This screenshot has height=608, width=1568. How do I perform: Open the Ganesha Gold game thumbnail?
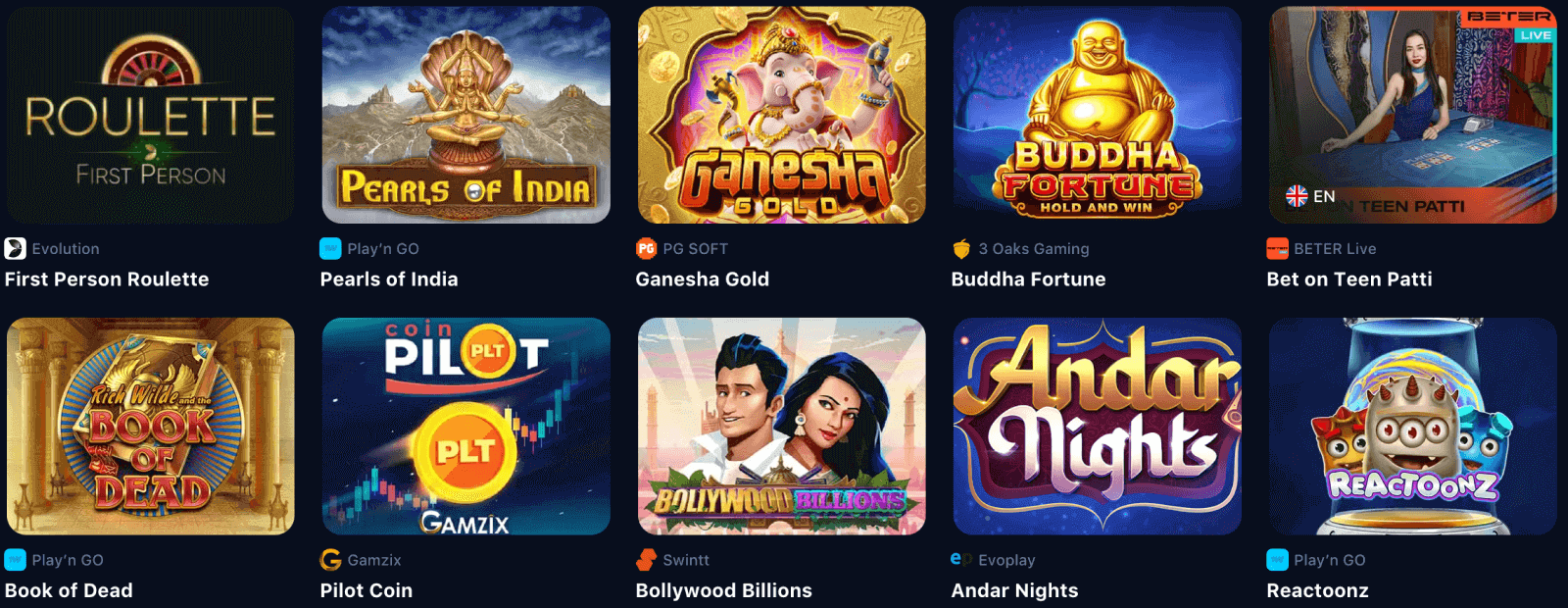tap(781, 115)
